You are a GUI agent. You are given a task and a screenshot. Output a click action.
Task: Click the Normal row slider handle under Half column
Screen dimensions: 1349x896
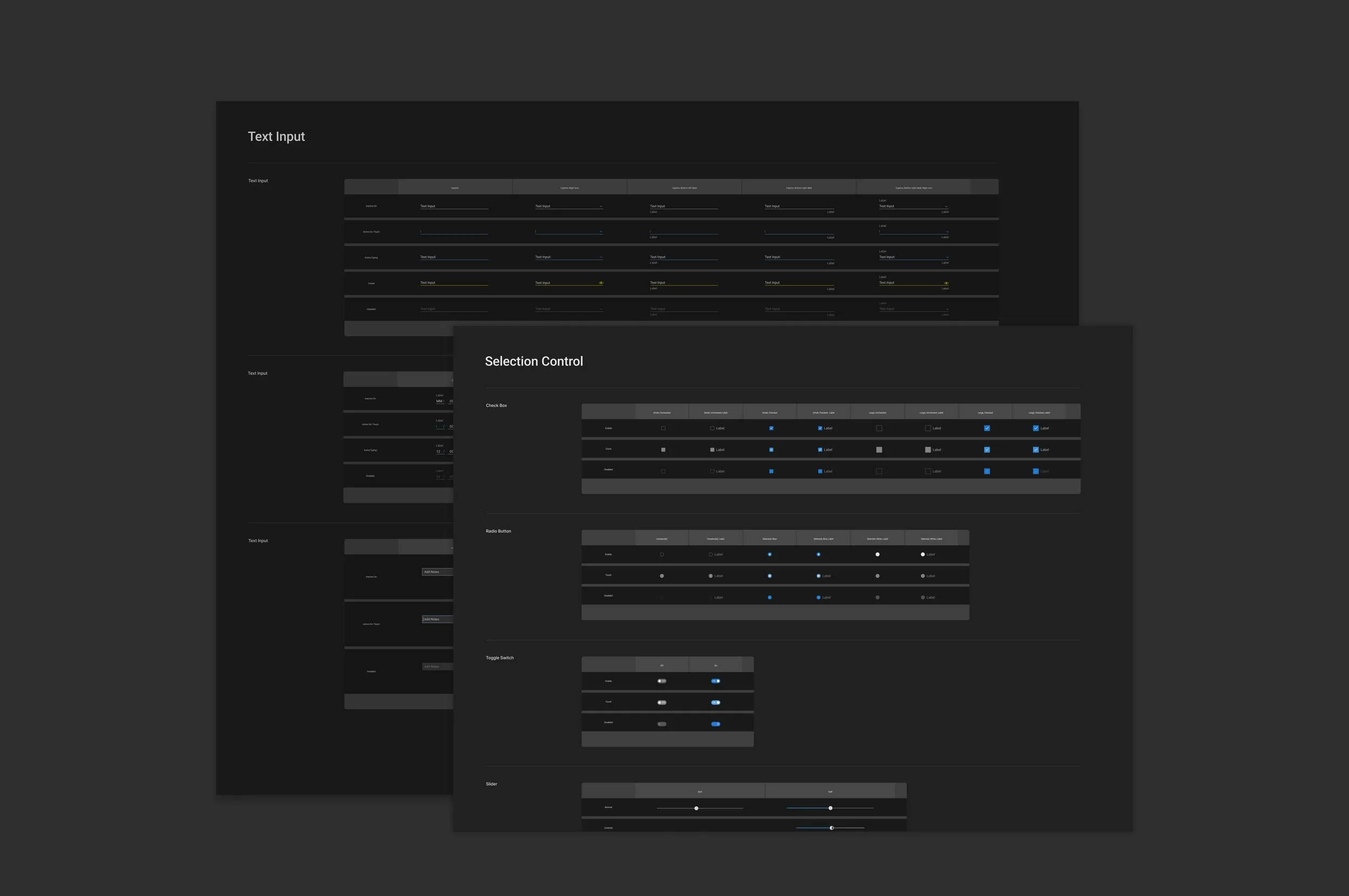click(830, 808)
